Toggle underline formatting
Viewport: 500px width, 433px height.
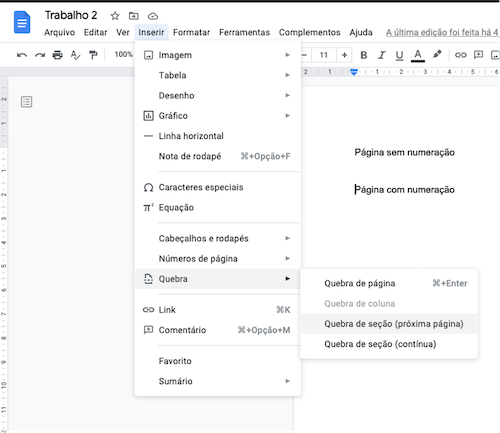(x=399, y=55)
